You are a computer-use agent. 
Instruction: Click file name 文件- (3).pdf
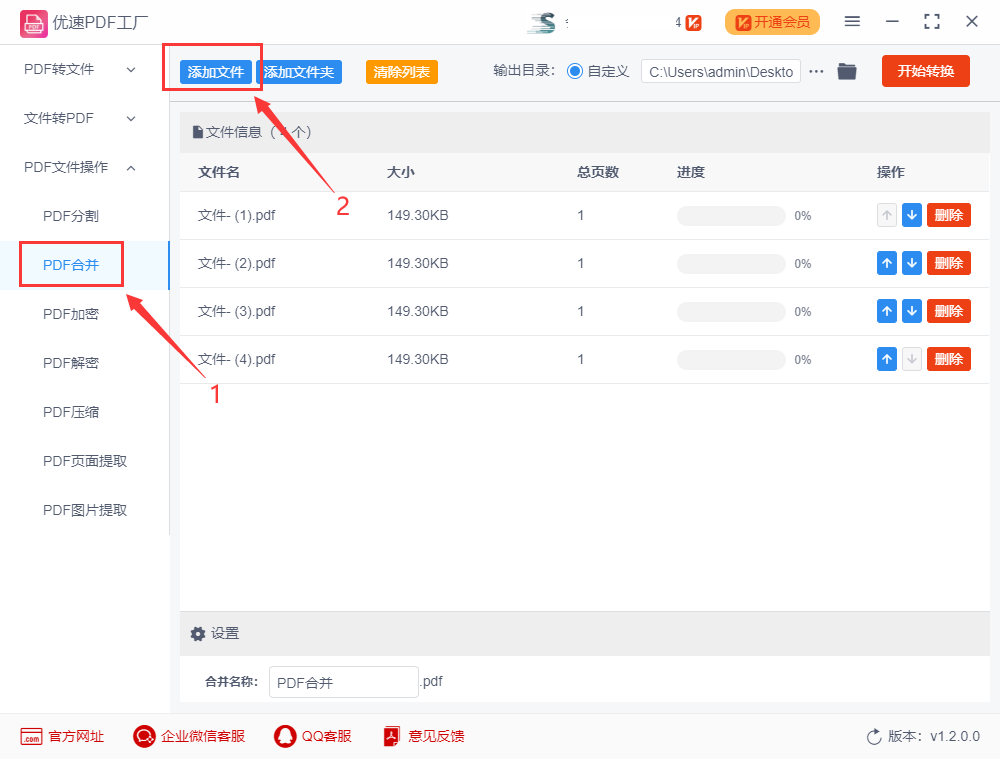[236, 311]
